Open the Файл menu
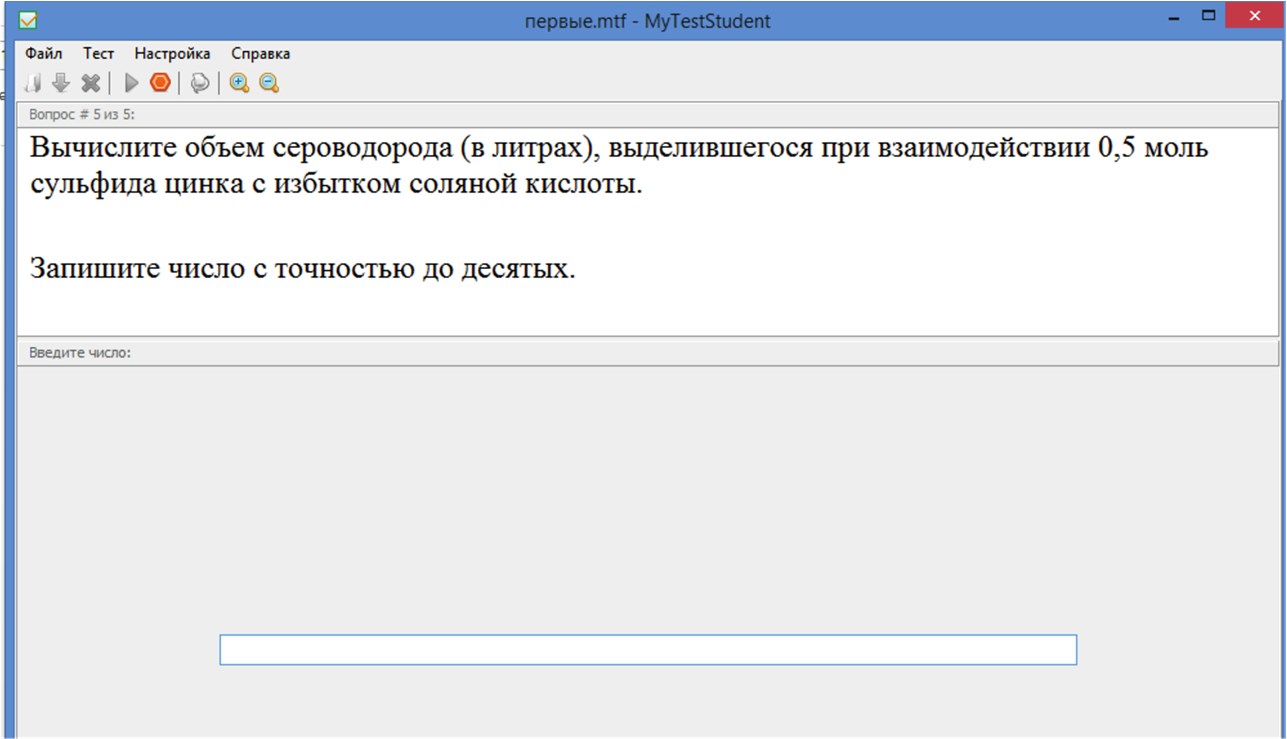This screenshot has height=739, width=1287. [x=43, y=54]
